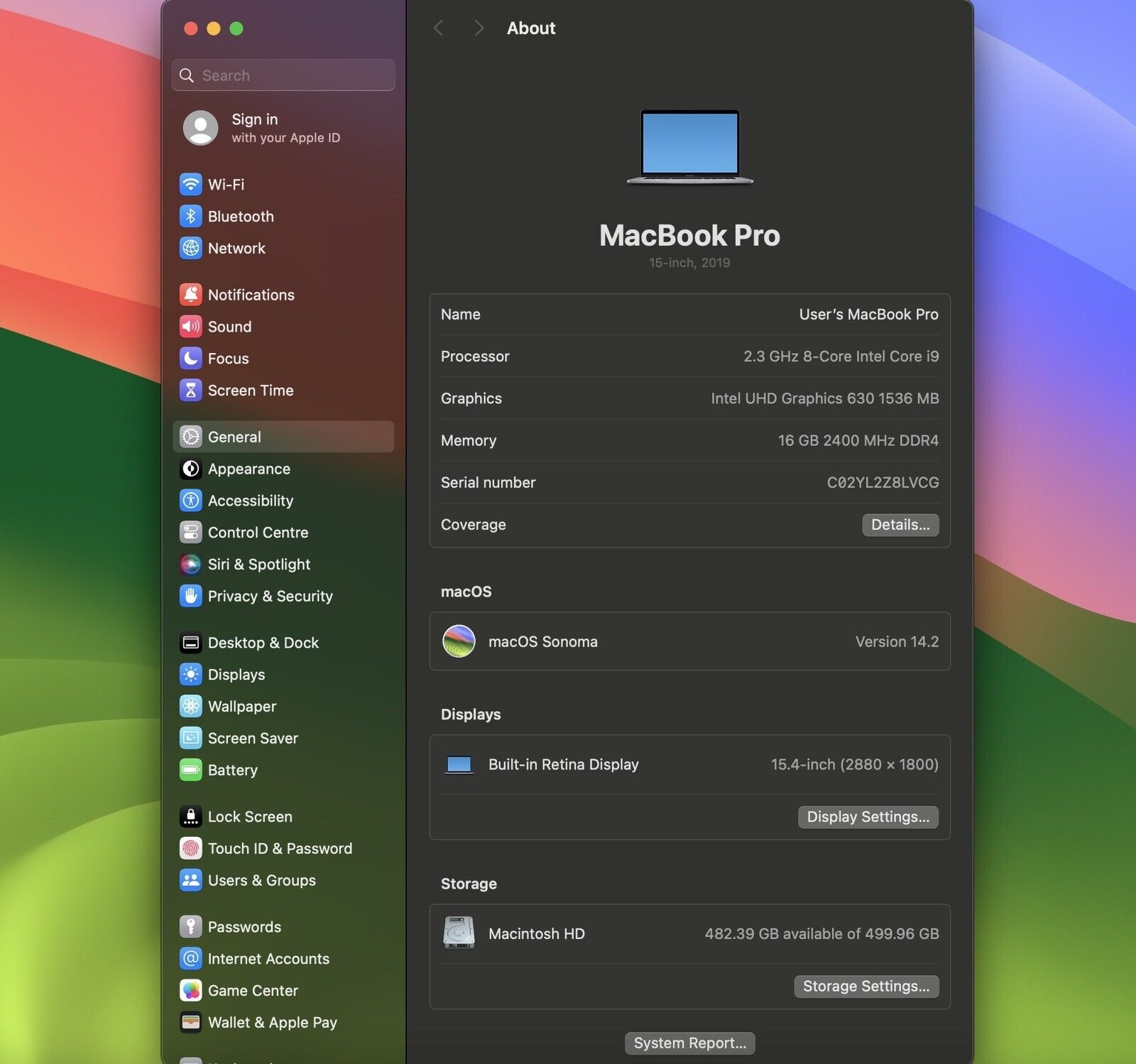Open Notifications bell icon
The image size is (1136, 1064).
[x=190, y=295]
